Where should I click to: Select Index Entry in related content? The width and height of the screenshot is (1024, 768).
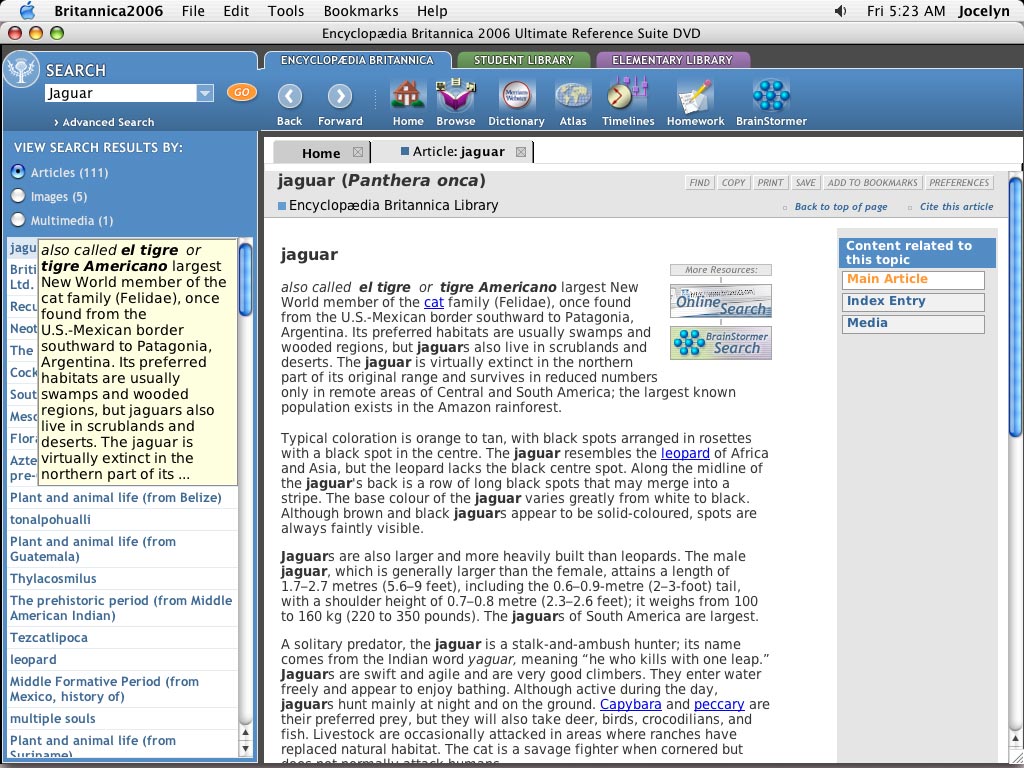pos(913,302)
